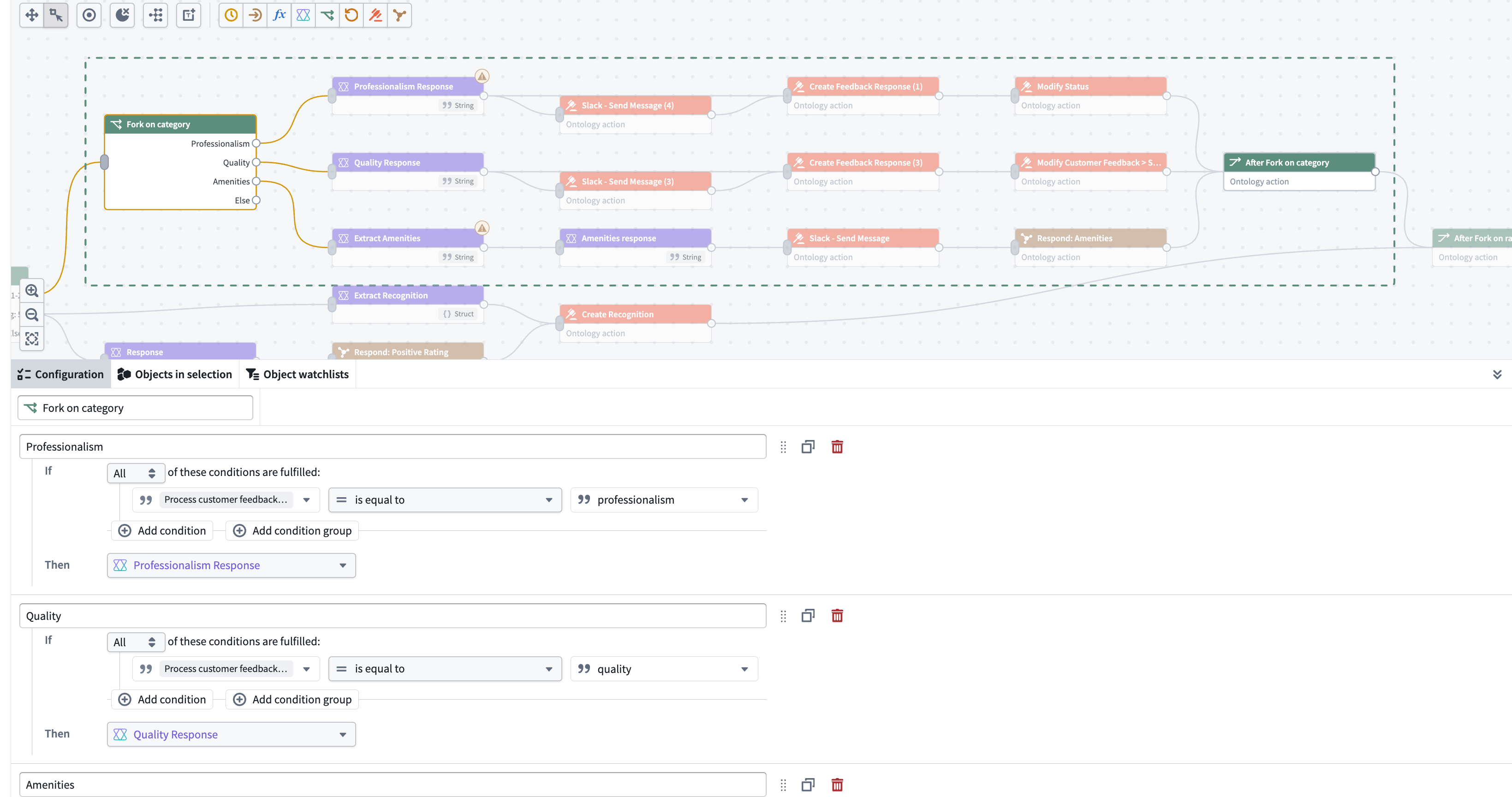The width and height of the screenshot is (1512, 797).
Task: Add a fork branch node
Action: tap(327, 15)
